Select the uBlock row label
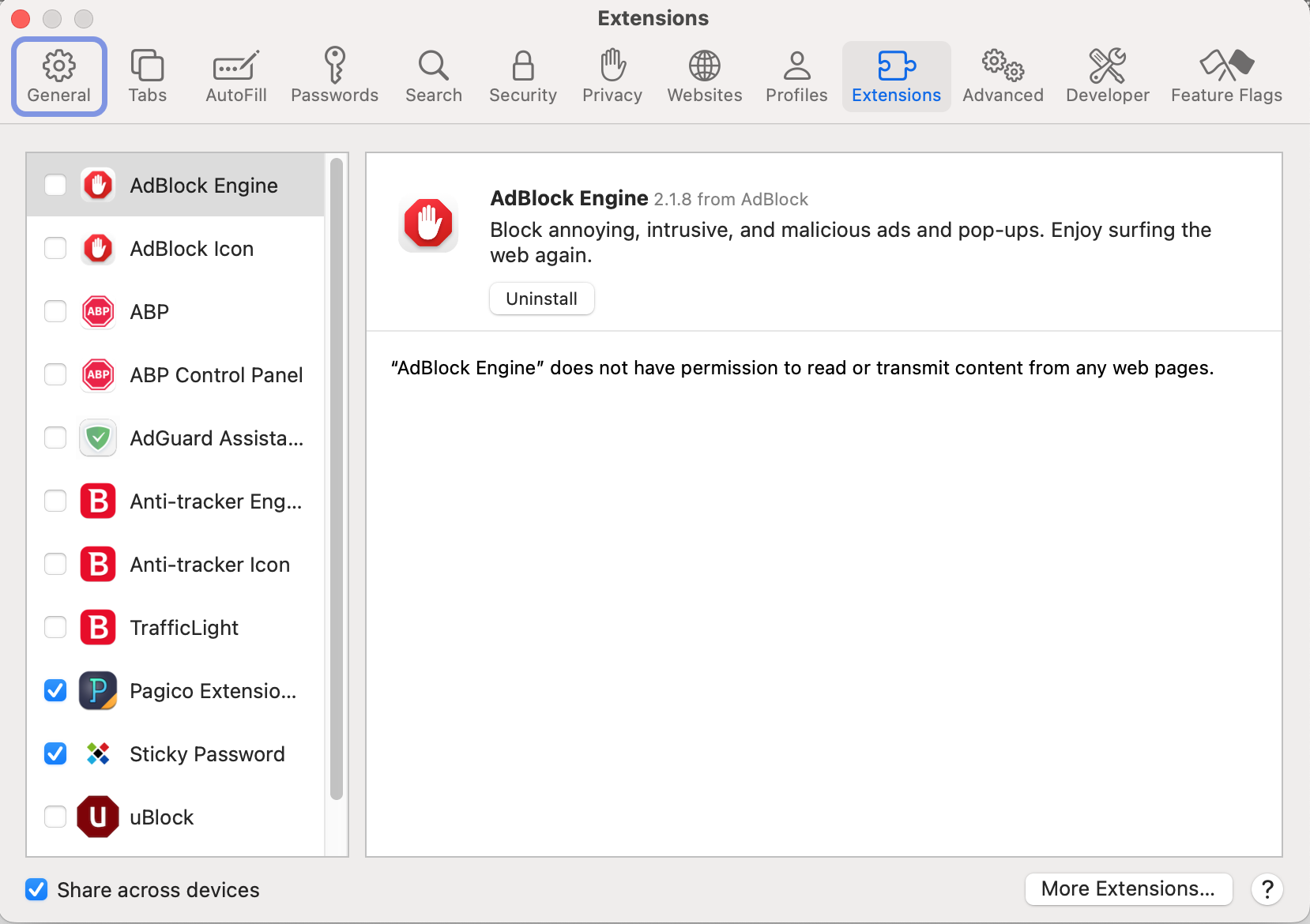 click(x=162, y=817)
